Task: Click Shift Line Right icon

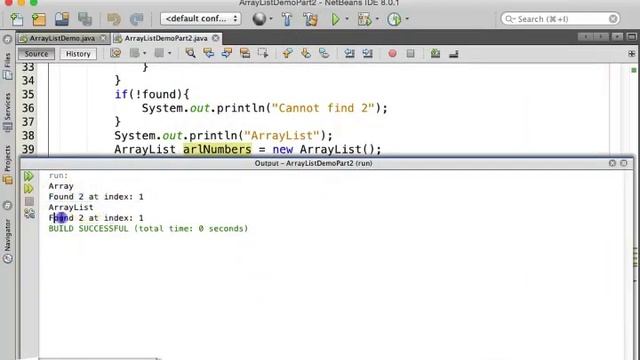Action: point(367,53)
